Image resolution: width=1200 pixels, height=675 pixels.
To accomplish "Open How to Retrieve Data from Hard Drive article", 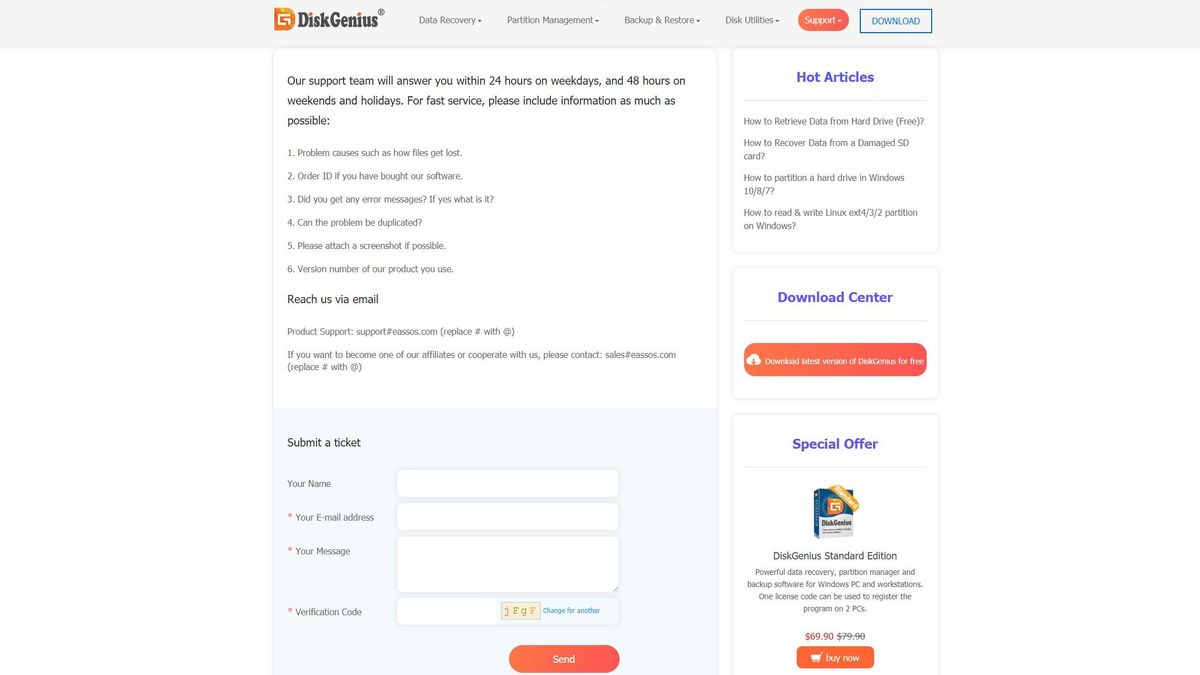I will 833,121.
